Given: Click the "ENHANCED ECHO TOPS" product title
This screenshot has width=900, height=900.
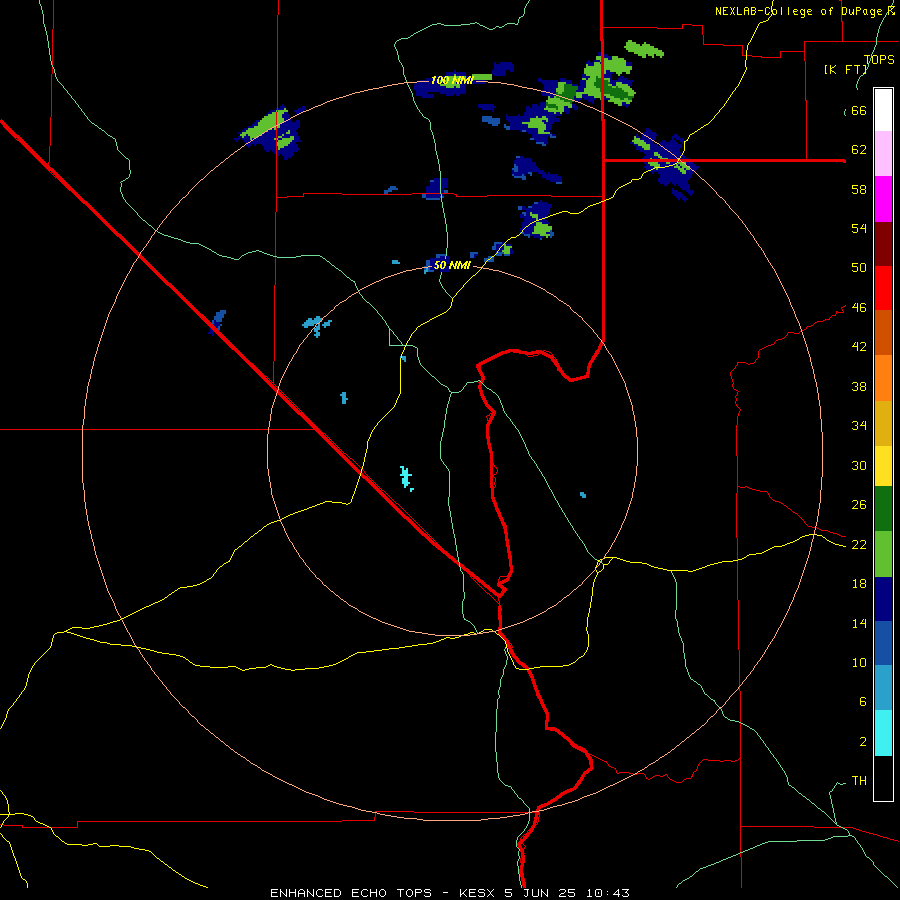Looking at the screenshot, I should click(351, 893).
